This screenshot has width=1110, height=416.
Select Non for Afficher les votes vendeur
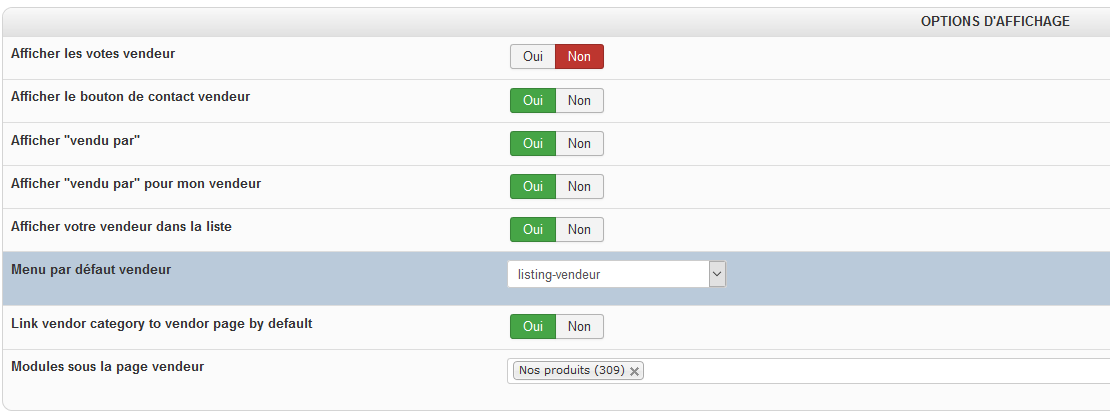coord(579,57)
